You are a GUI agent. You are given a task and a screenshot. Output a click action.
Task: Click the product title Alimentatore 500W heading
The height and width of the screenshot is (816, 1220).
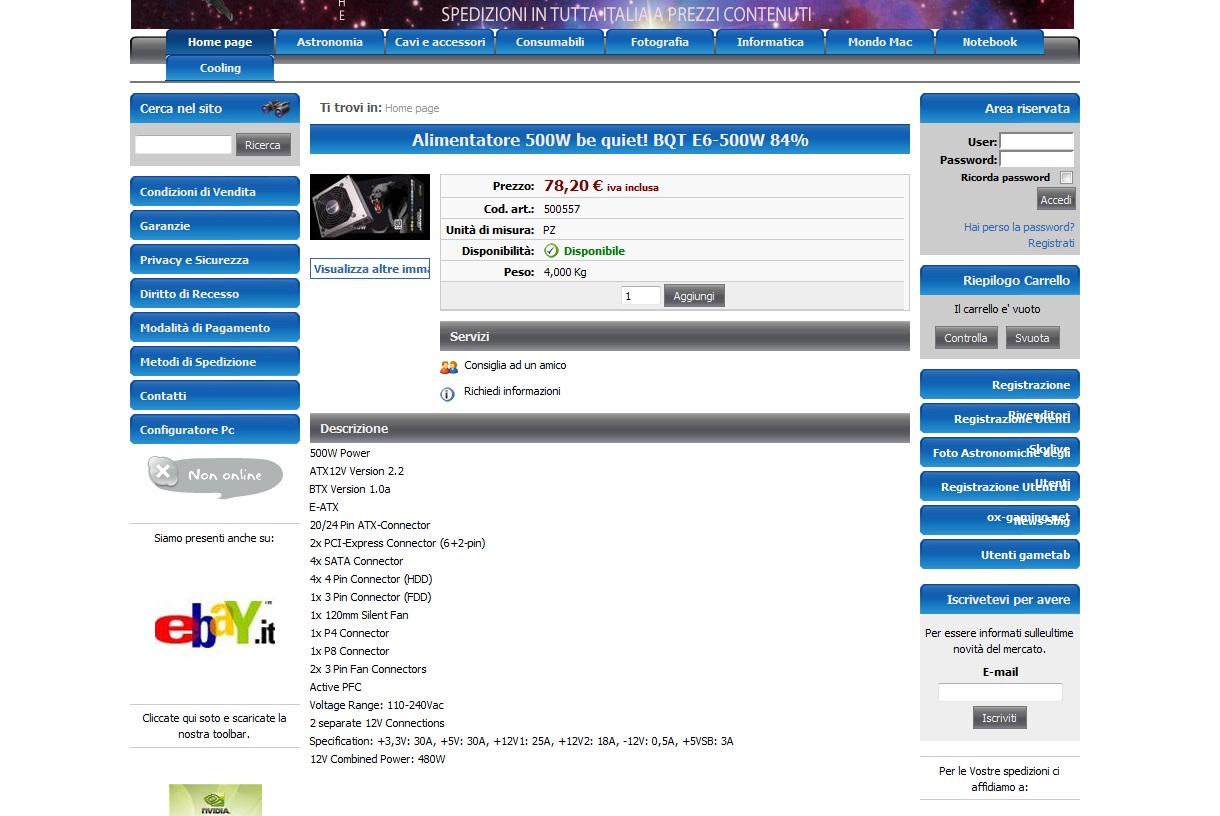pyautogui.click(x=610, y=140)
